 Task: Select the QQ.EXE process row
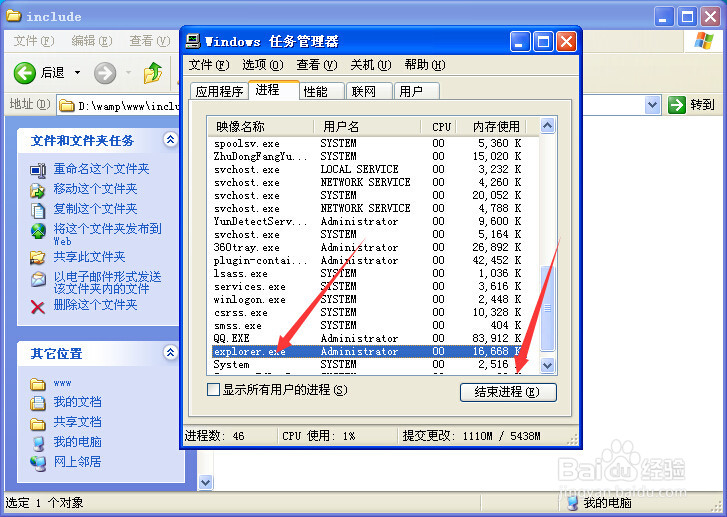[375, 338]
